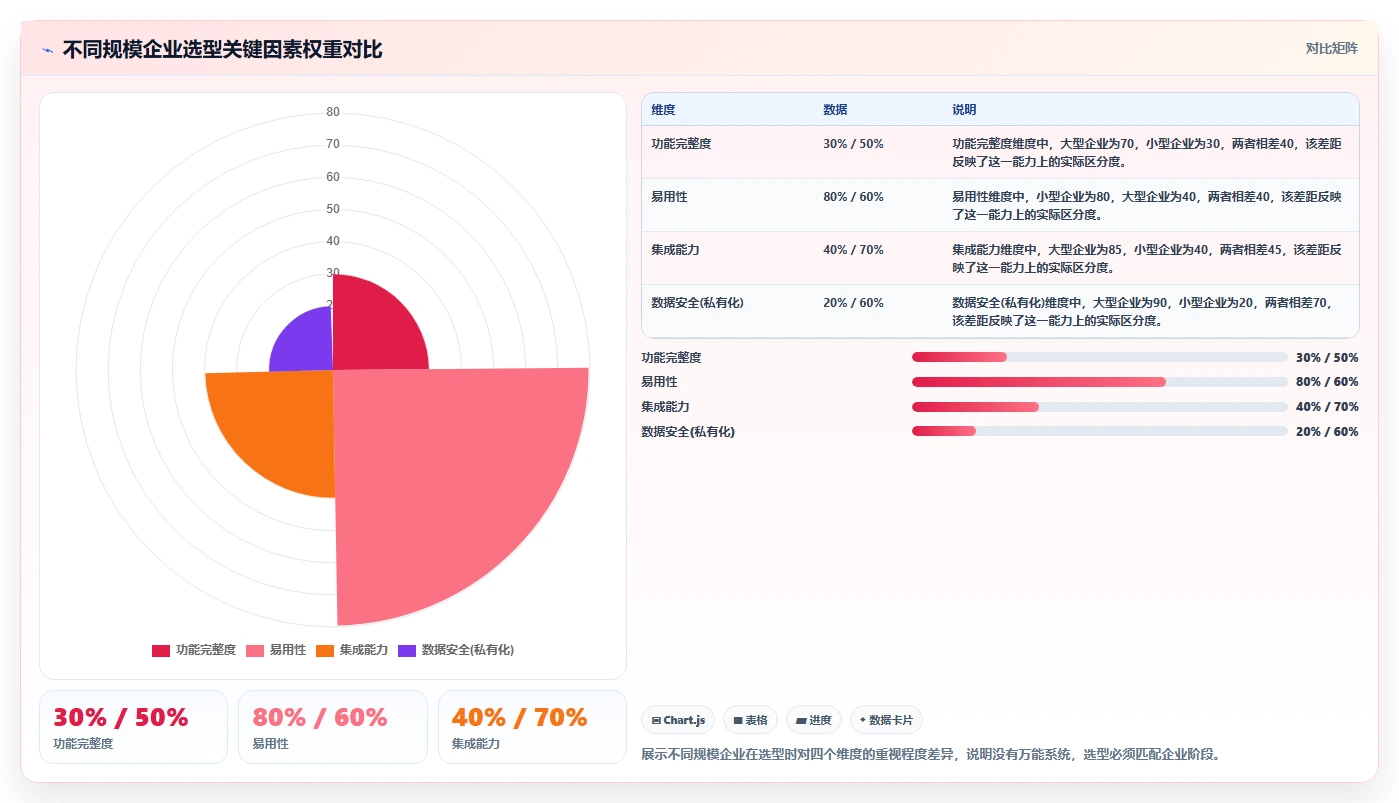Click the 功能完整度 description text in the table
The image size is (1399, 803).
tap(1147, 153)
